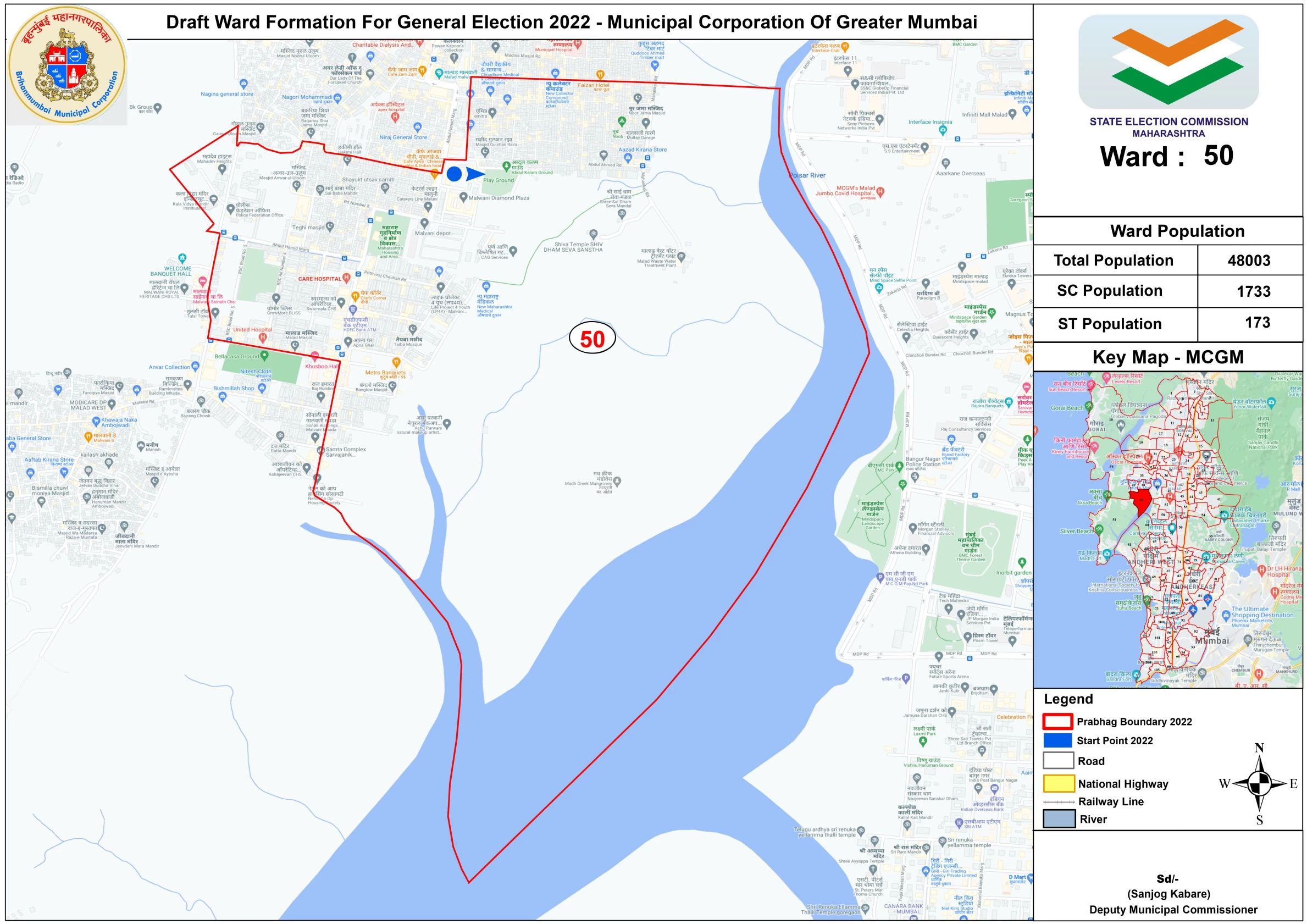Click the Poisar River label
Image resolution: width=1307 pixels, height=924 pixels.
tap(807, 175)
